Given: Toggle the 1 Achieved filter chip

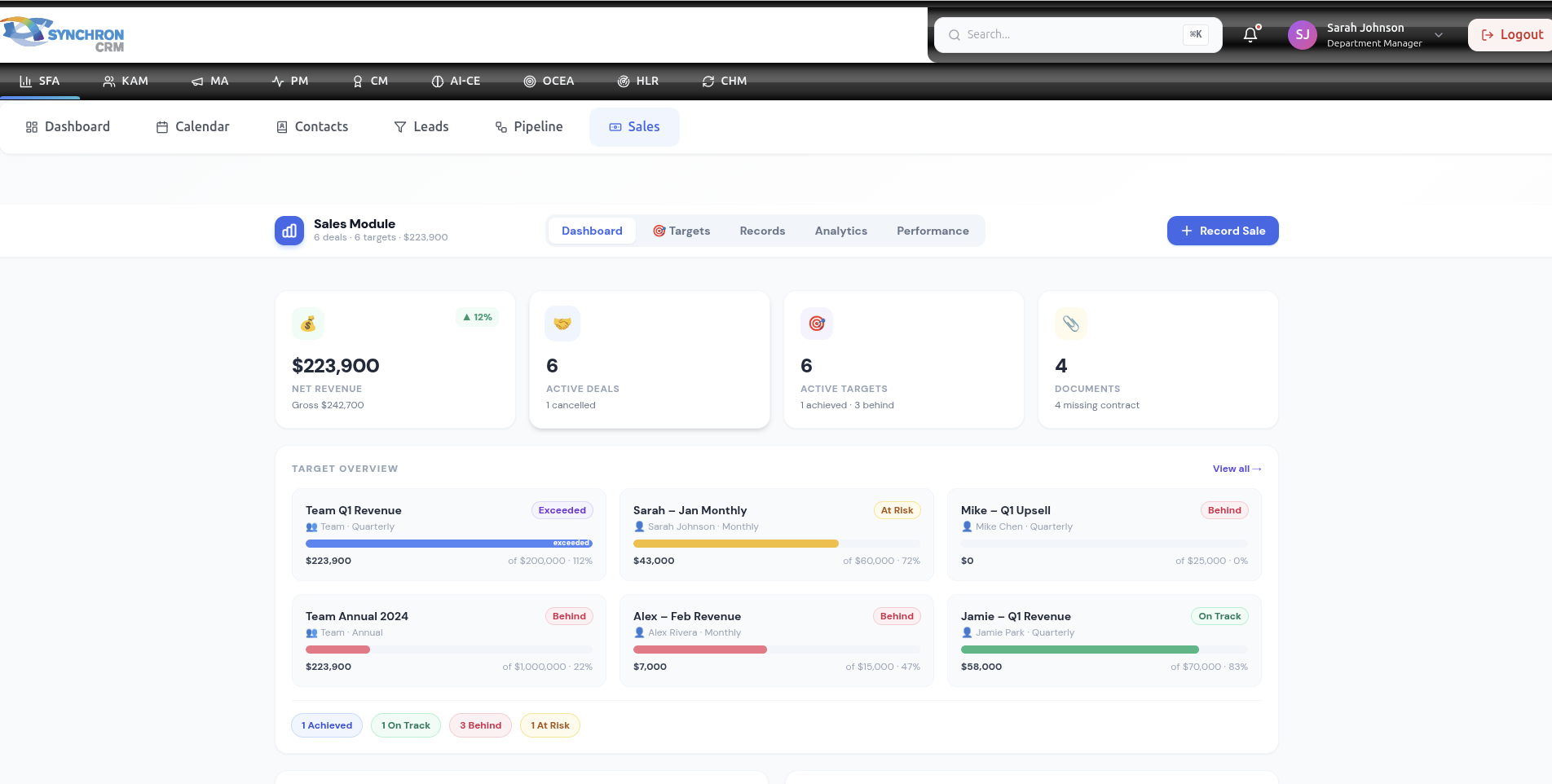Looking at the screenshot, I should point(327,725).
